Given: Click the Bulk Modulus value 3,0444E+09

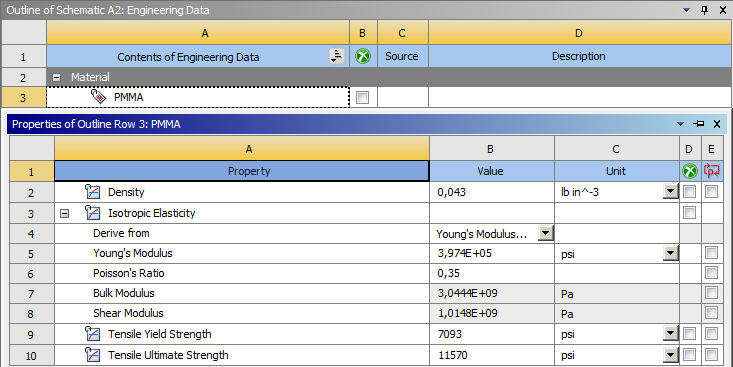Looking at the screenshot, I should point(492,293).
